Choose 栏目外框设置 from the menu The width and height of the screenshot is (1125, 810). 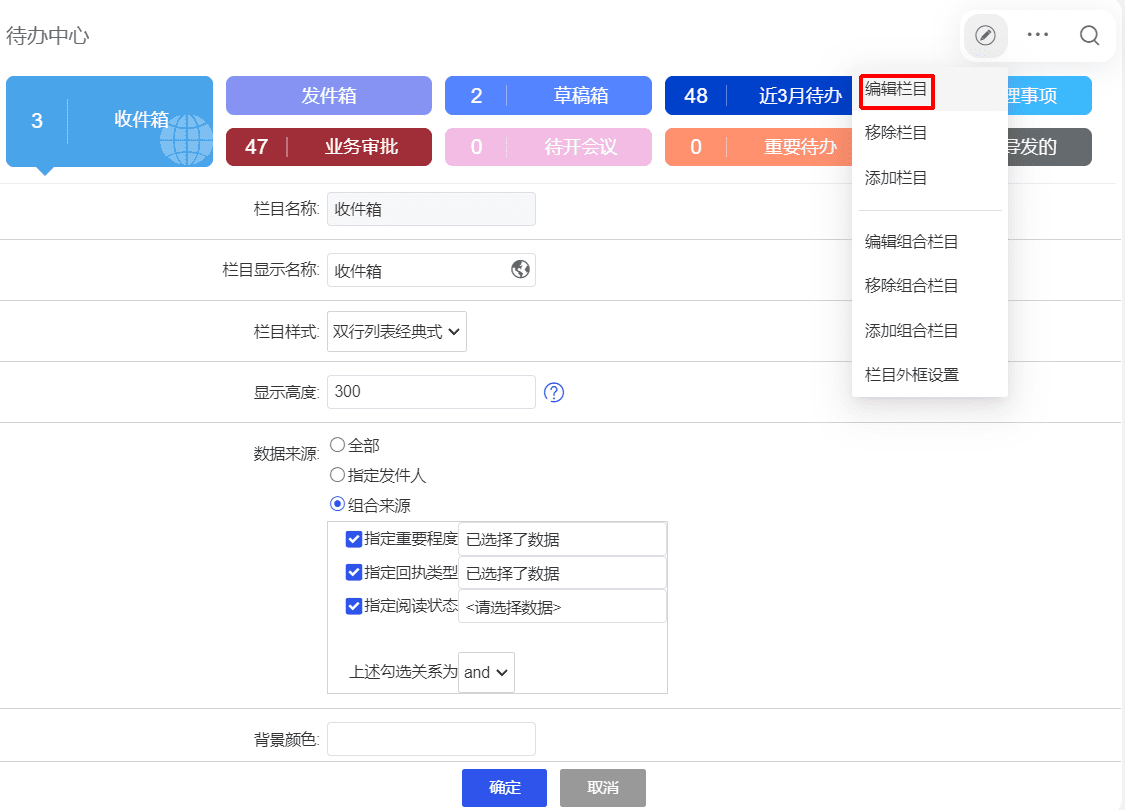click(x=912, y=375)
